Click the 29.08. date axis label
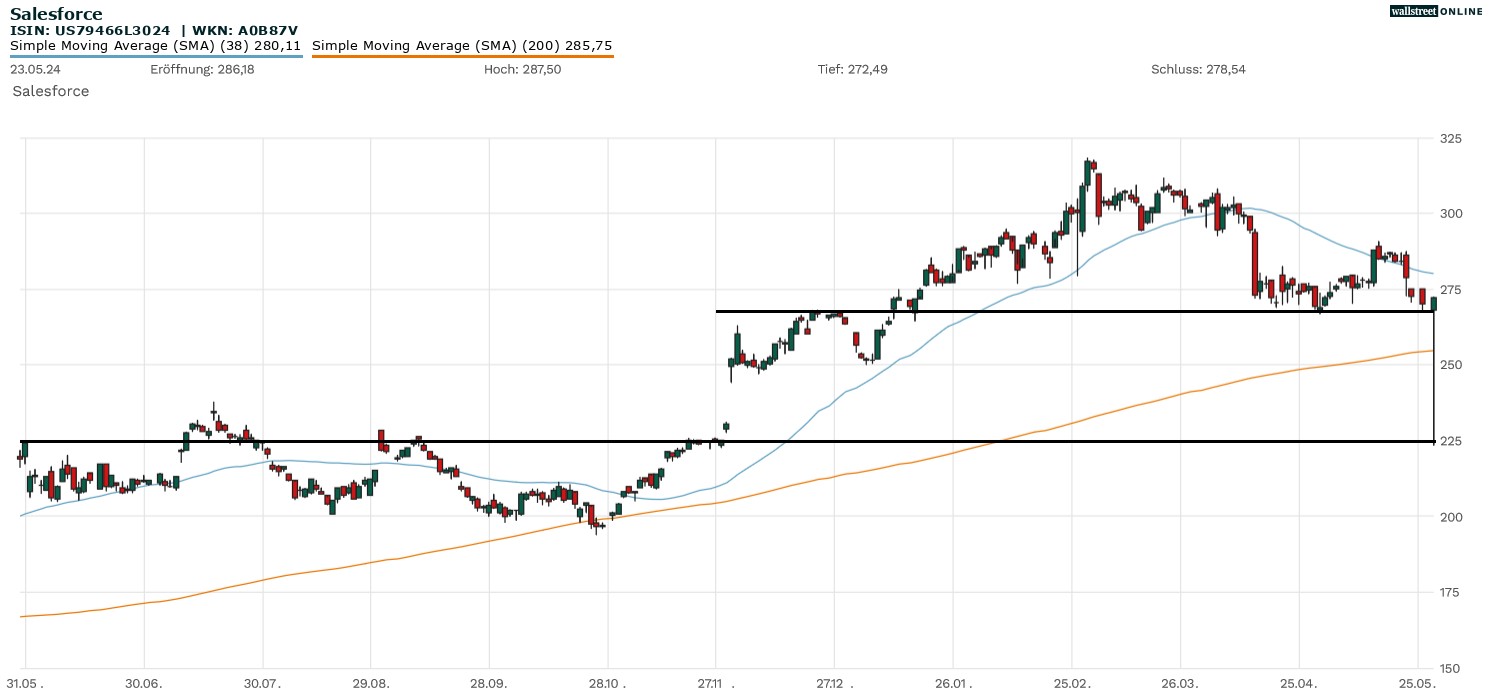The height and width of the screenshot is (689, 1490). click(371, 682)
